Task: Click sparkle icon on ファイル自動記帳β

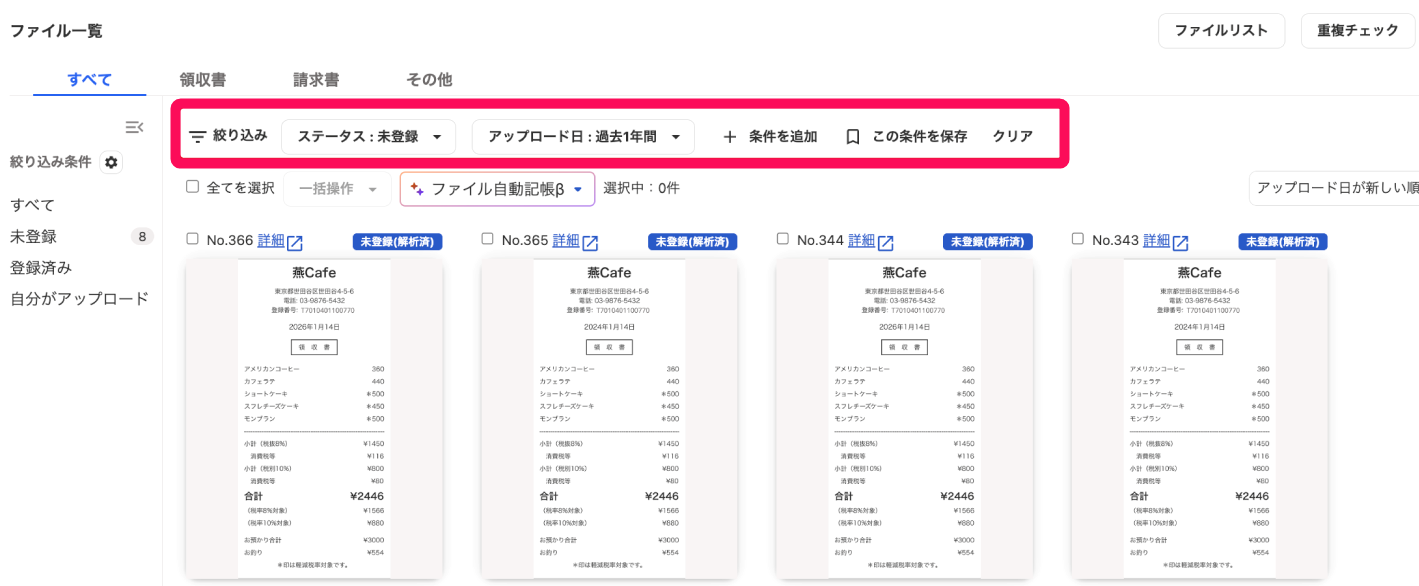Action: [417, 189]
